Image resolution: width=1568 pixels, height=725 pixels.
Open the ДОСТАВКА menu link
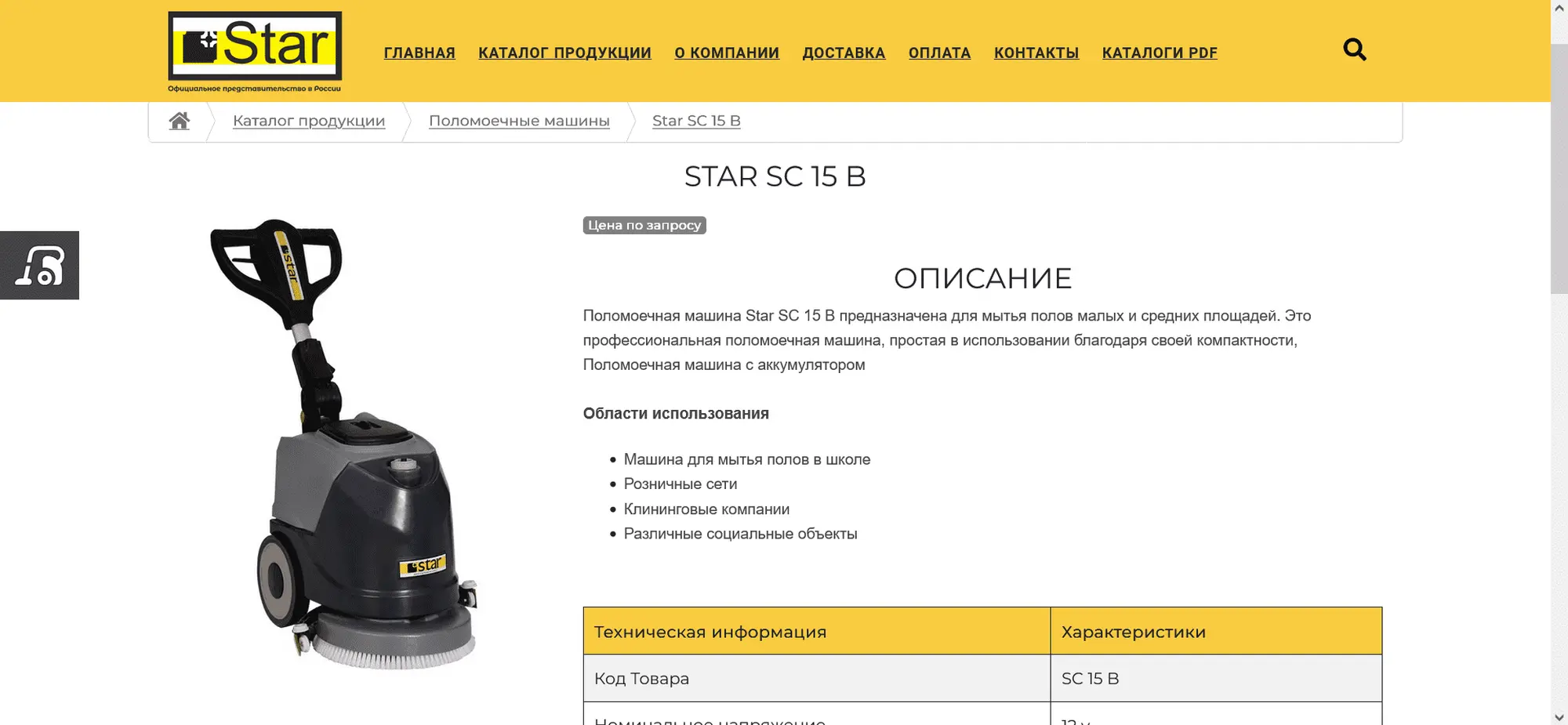click(x=844, y=53)
